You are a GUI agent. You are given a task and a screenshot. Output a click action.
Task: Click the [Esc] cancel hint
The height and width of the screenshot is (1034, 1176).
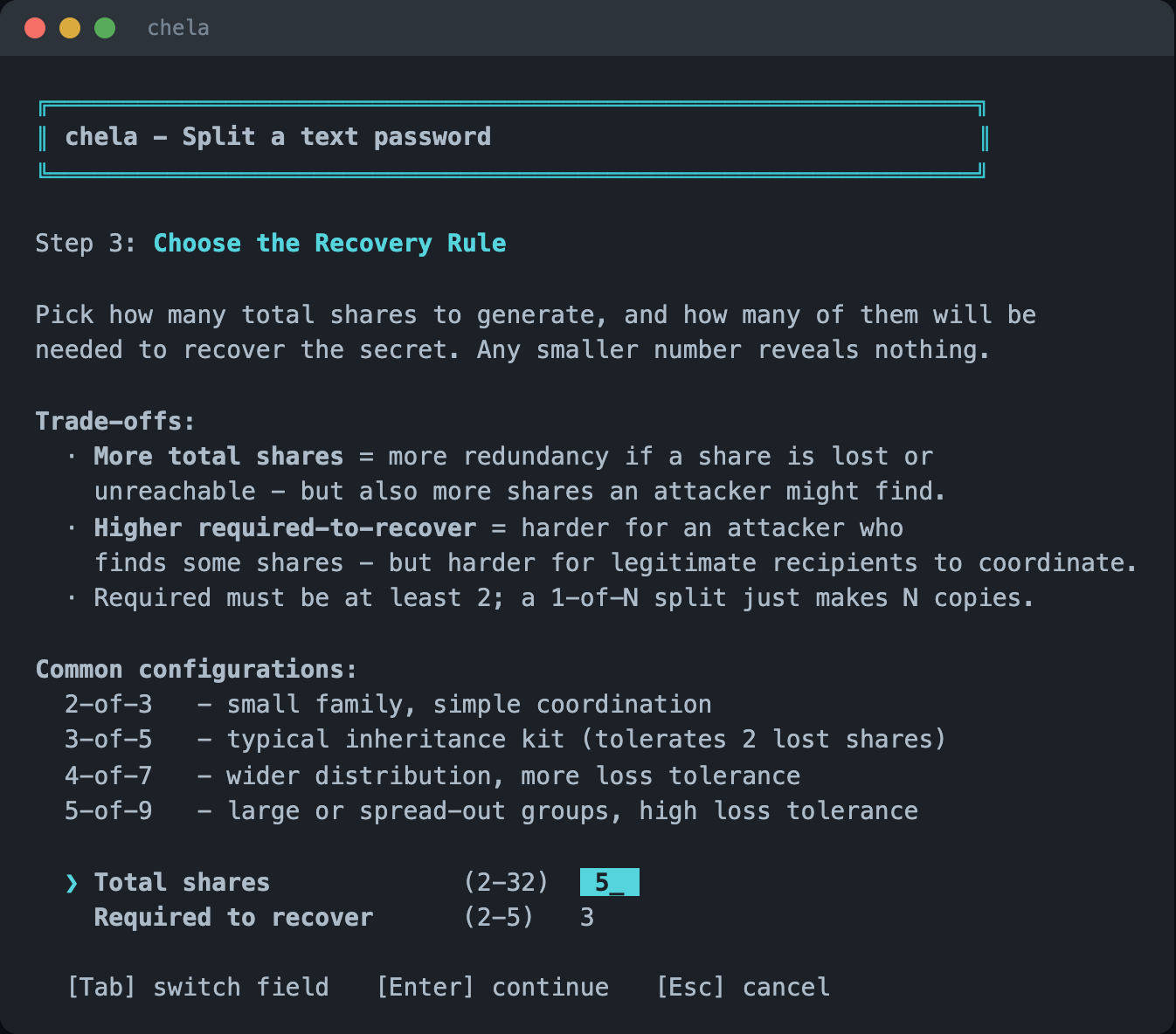tap(743, 987)
